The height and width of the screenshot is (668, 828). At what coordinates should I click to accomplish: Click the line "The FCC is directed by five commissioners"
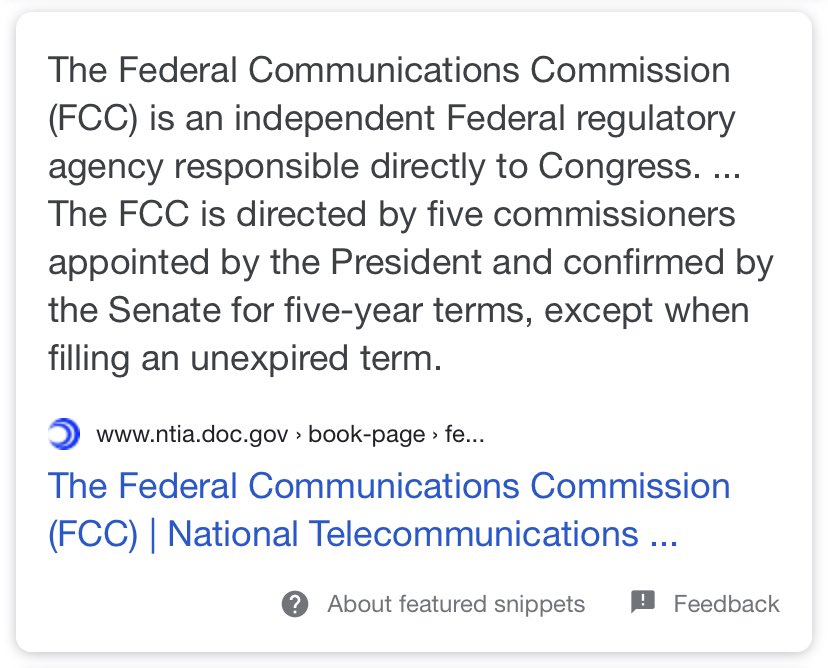391,215
